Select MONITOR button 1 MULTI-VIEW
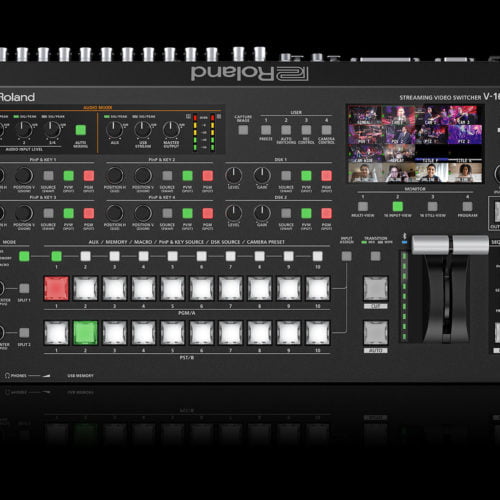This screenshot has height=500, width=500. (x=363, y=206)
